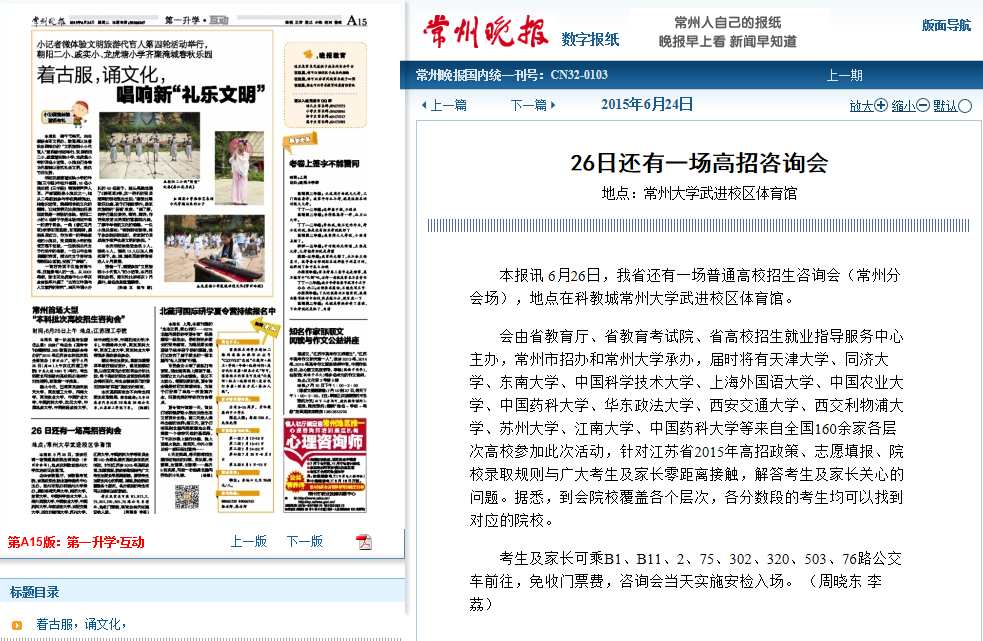Image resolution: width=983 pixels, height=641 pixels.
Task: Click 上一版 previous page link
Action: pos(248,541)
